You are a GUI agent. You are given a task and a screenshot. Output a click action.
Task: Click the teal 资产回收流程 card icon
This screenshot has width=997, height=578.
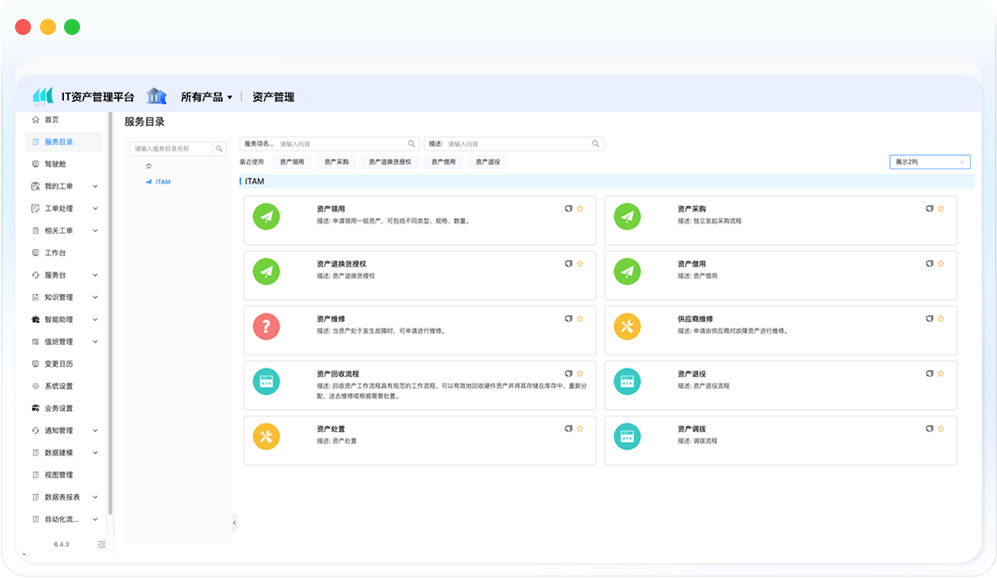point(265,381)
